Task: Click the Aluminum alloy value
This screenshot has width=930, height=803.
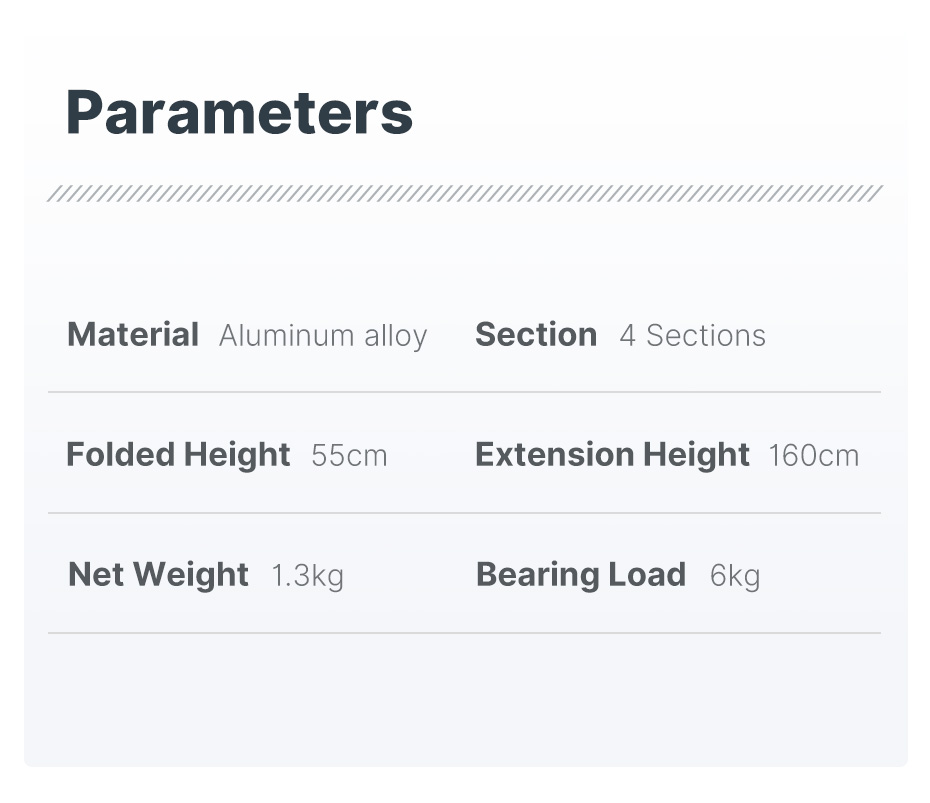Action: (323, 336)
